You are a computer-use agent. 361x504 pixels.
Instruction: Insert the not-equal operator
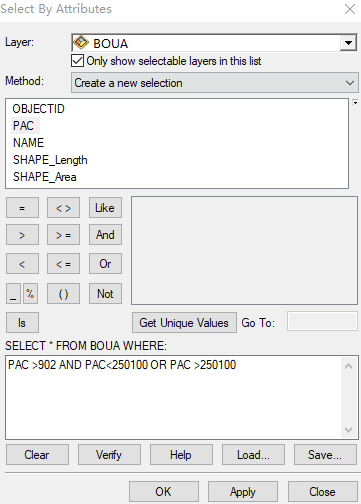tap(63, 208)
